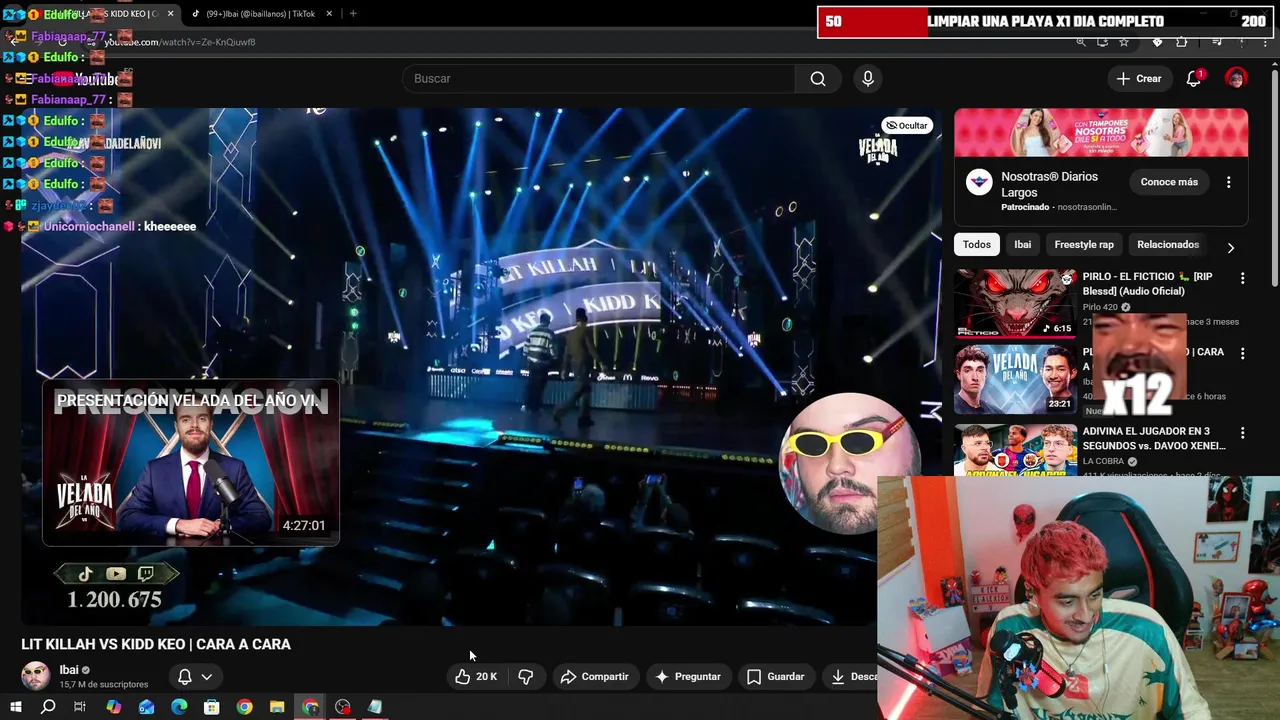This screenshot has width=1280, height=720.
Task: Dislike the Lit Killah vs Kidd Keo video
Action: point(525,677)
